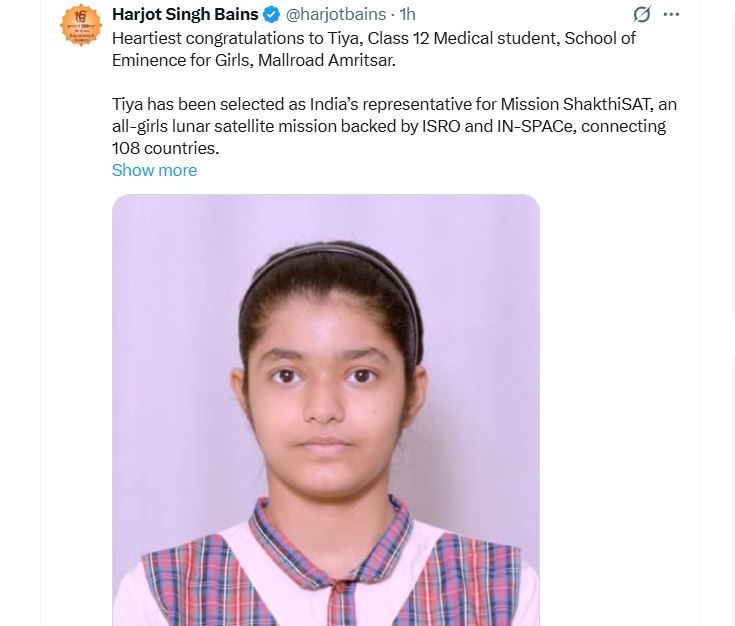Viewport: 735px width, 626px height.
Task: Expand the tweet with Show more
Action: (154, 170)
